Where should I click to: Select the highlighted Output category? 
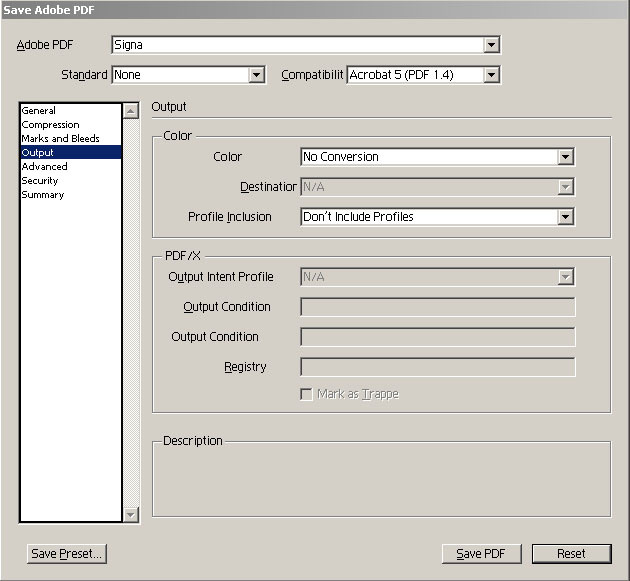[71, 153]
